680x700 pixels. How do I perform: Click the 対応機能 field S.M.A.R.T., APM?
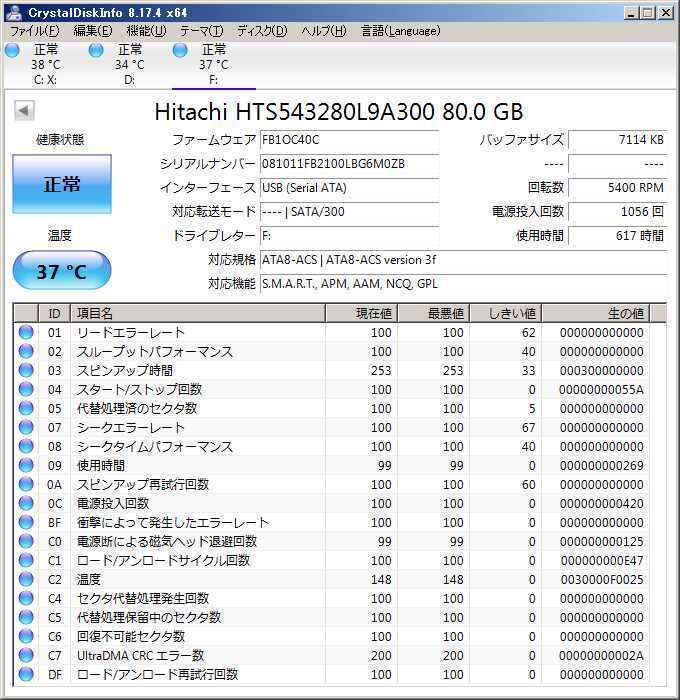coord(464,284)
